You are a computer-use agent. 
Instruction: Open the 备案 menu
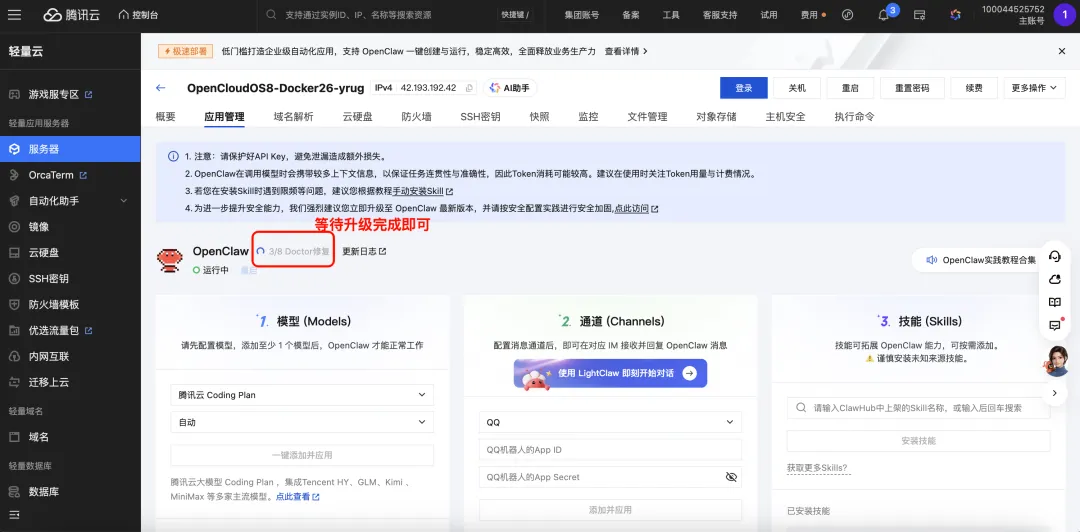point(630,14)
